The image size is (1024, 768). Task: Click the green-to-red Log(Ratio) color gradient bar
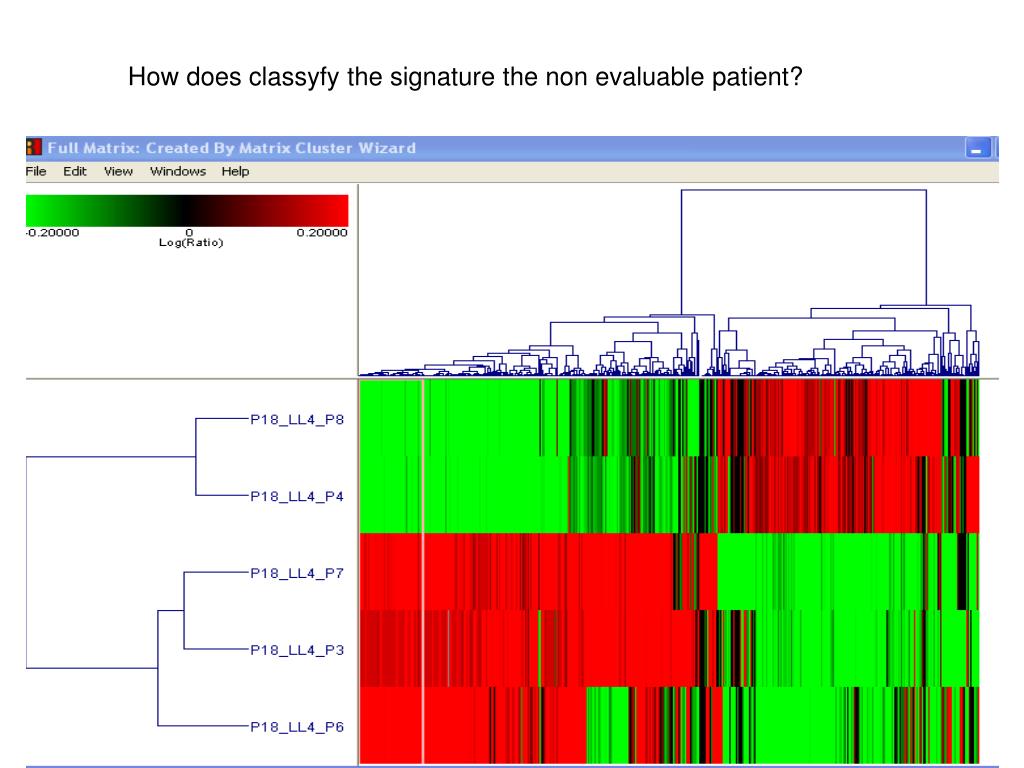187,210
